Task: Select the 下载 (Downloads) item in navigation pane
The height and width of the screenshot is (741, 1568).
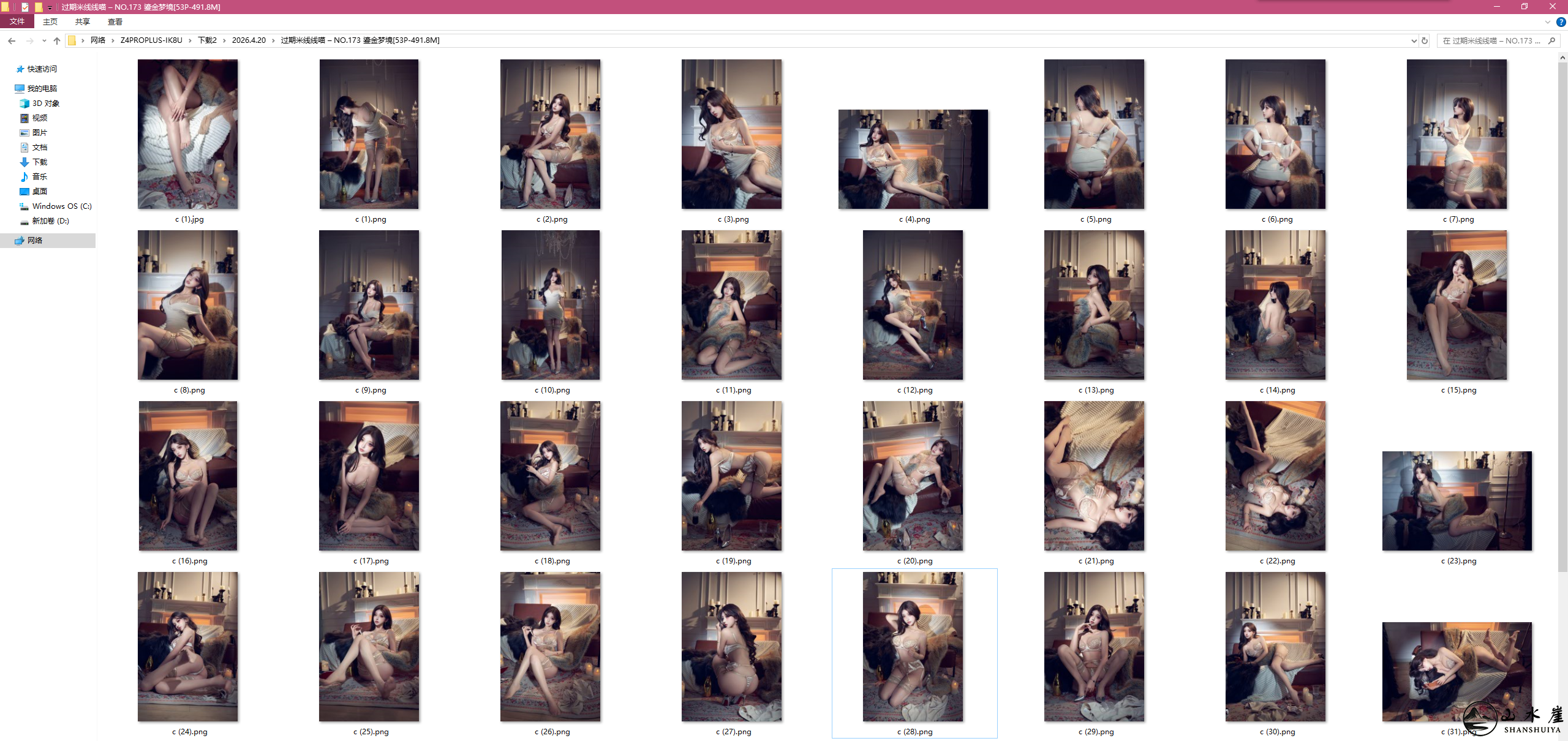Action: pyautogui.click(x=40, y=162)
